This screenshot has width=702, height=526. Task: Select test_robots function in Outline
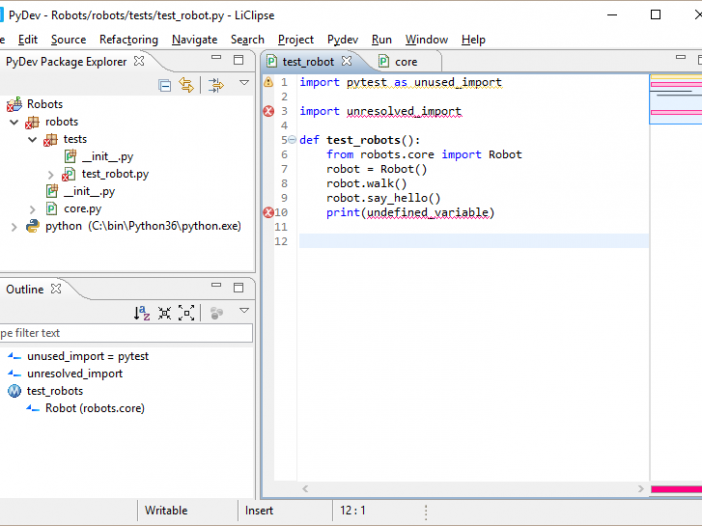55,391
